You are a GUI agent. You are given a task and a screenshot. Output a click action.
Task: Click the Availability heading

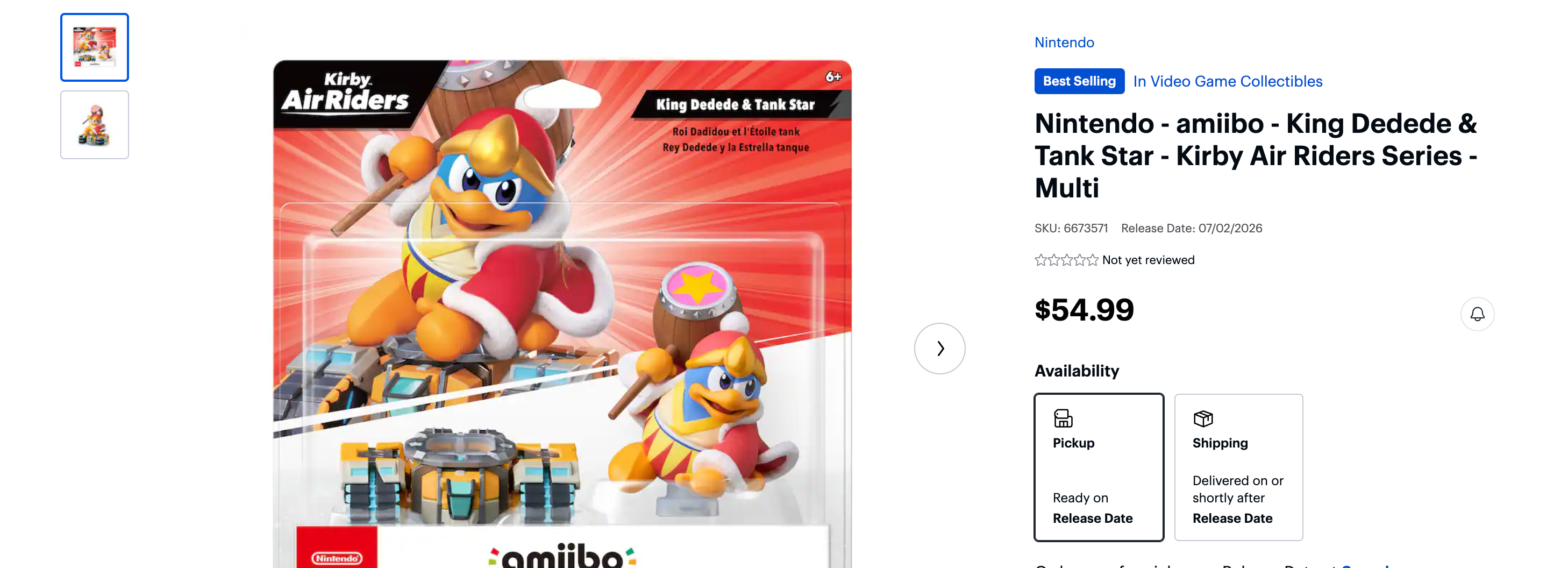(x=1076, y=371)
